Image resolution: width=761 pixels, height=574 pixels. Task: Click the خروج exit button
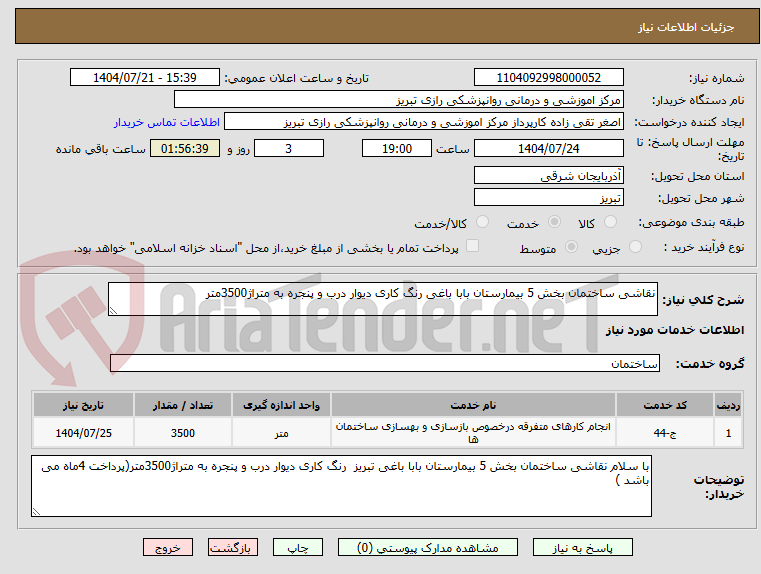(x=168, y=547)
